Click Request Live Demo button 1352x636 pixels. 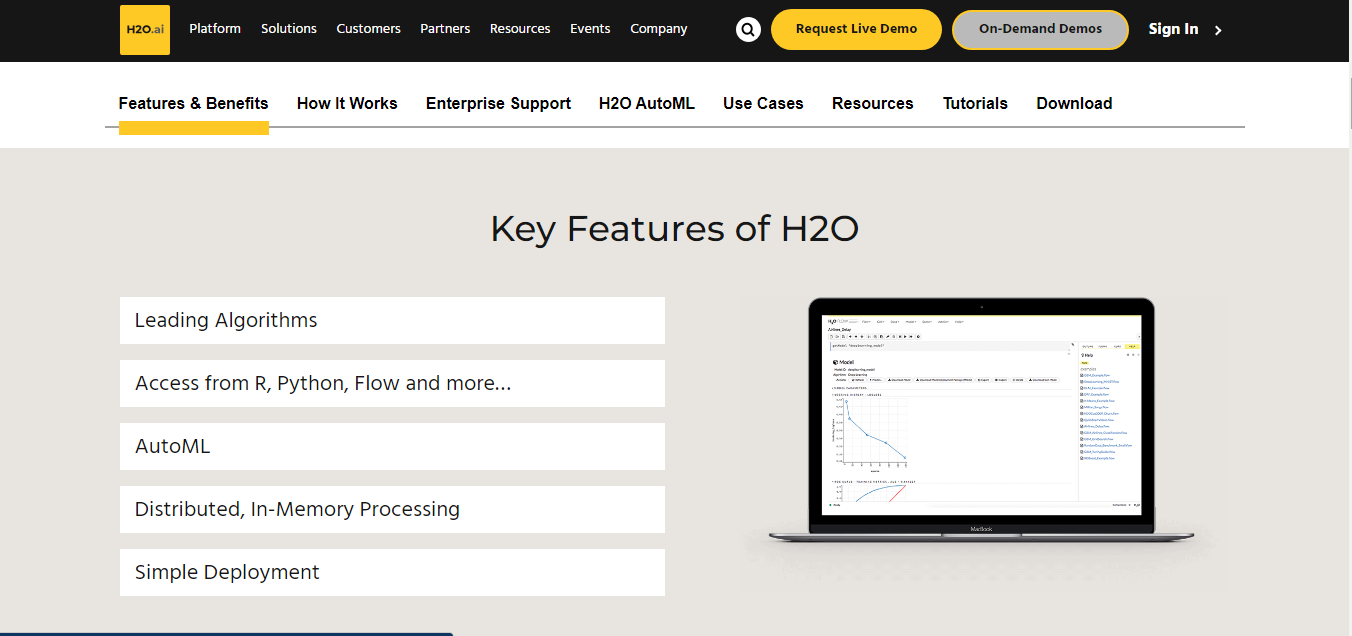[856, 29]
